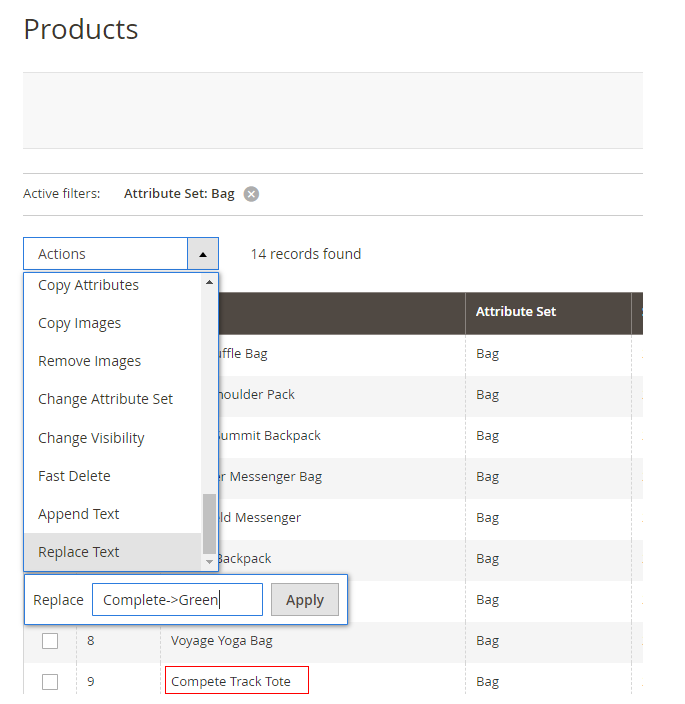This screenshot has width=685, height=704.
Task: Tick the checkbox for product row 8
Action: (50, 641)
